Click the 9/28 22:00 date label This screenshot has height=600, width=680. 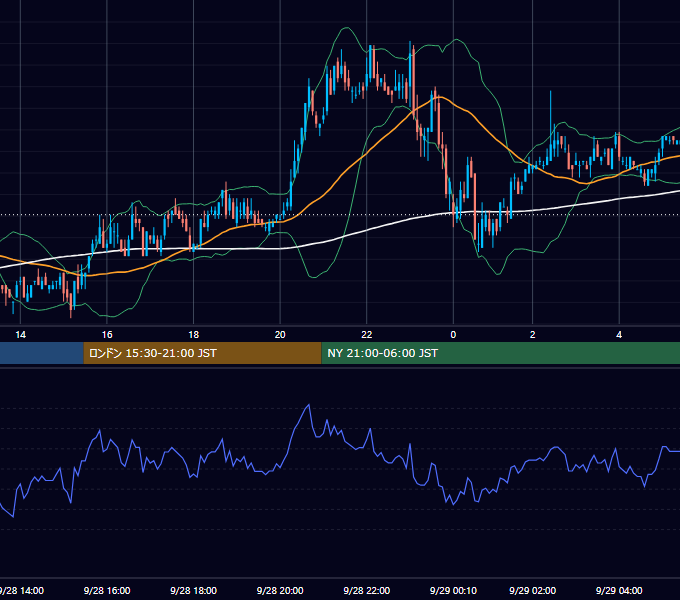(367, 590)
